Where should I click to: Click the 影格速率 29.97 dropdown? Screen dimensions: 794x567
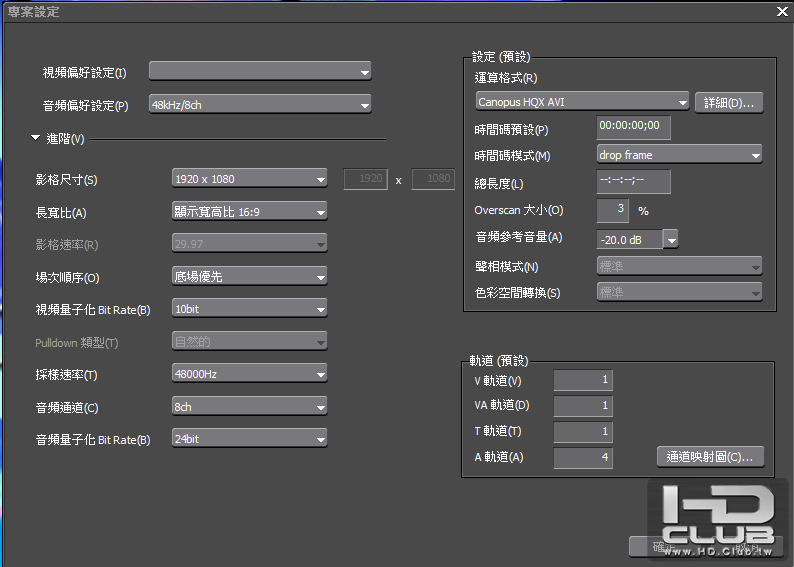(x=249, y=244)
